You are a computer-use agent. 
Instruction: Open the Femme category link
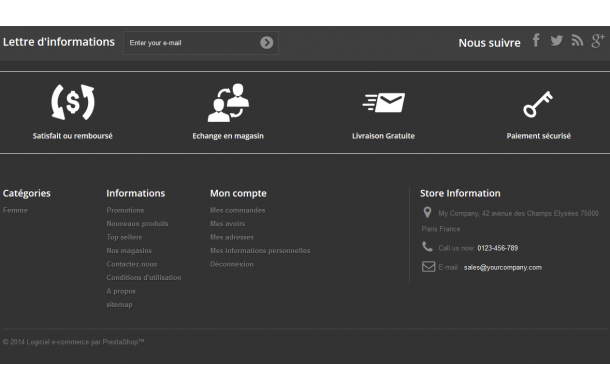pyautogui.click(x=15, y=210)
